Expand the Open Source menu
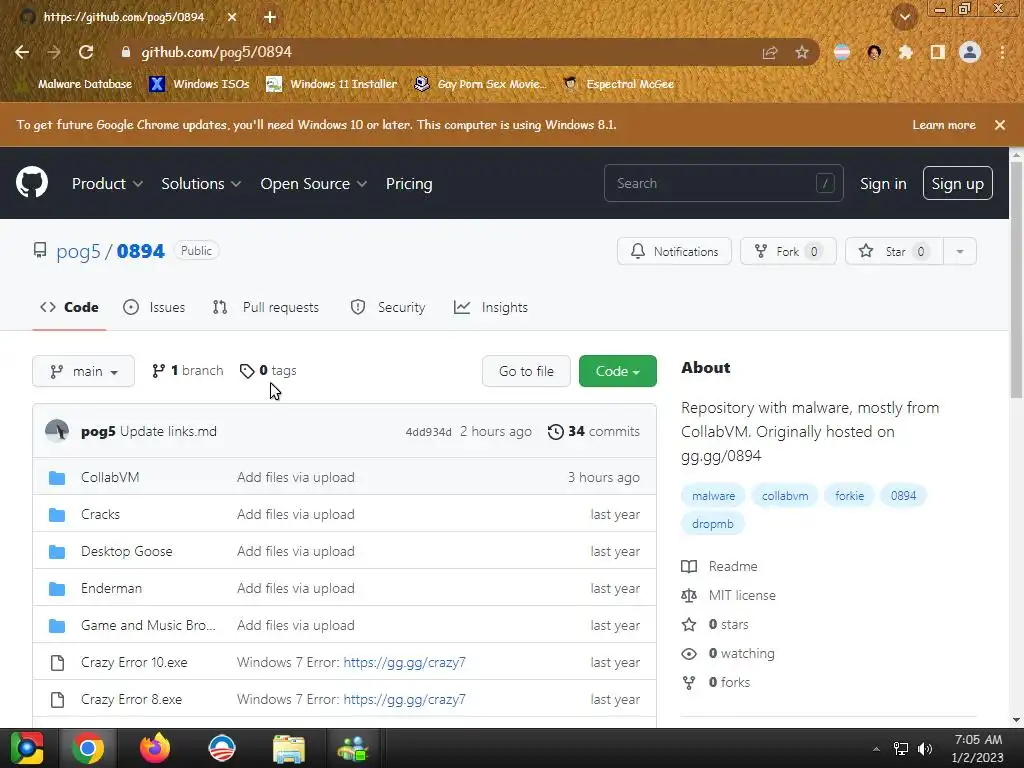This screenshot has width=1024, height=768. [x=313, y=184]
